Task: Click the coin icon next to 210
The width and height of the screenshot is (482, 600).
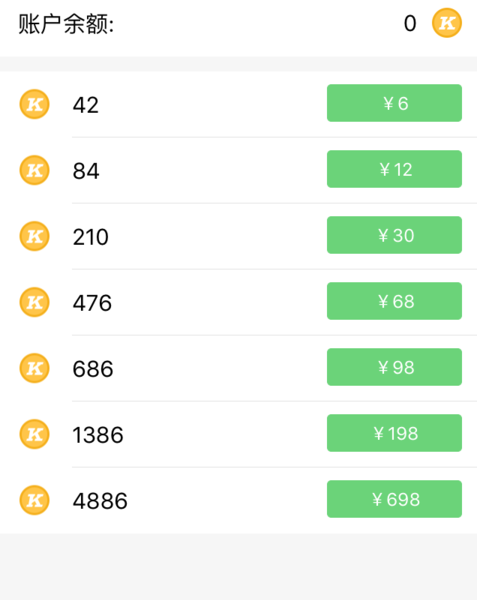Action: coord(34,236)
